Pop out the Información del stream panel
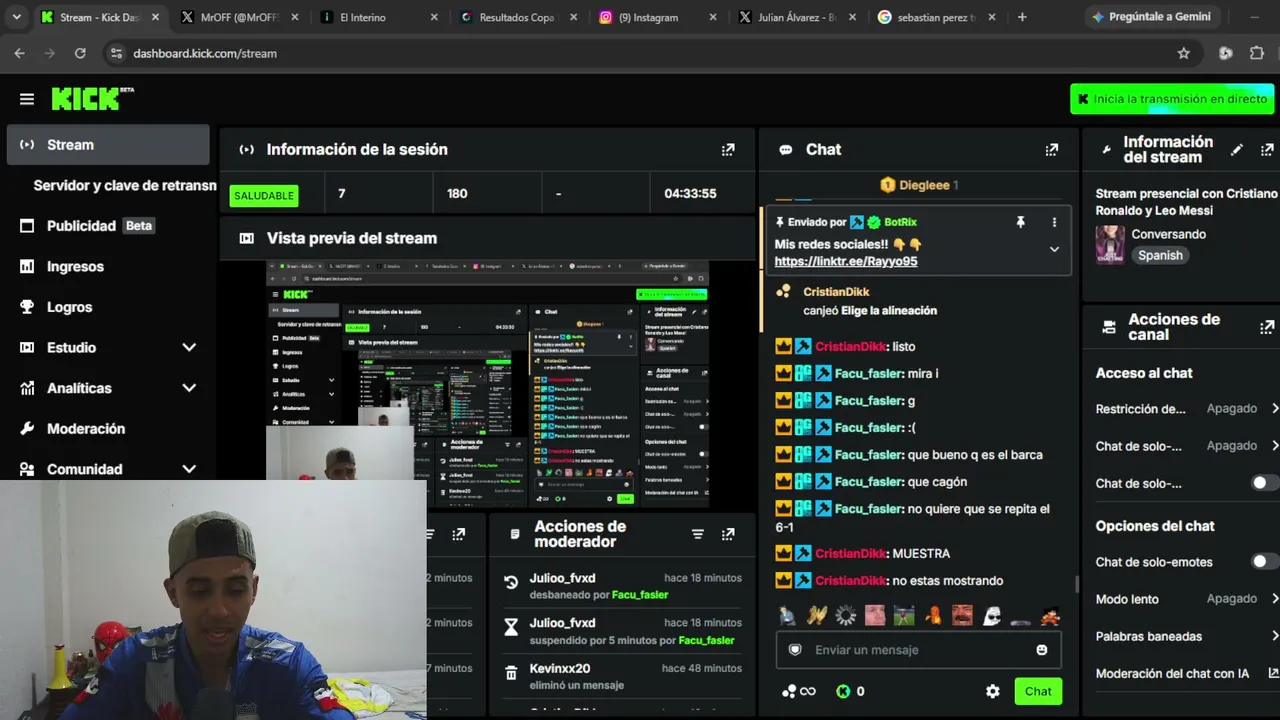 point(1267,149)
